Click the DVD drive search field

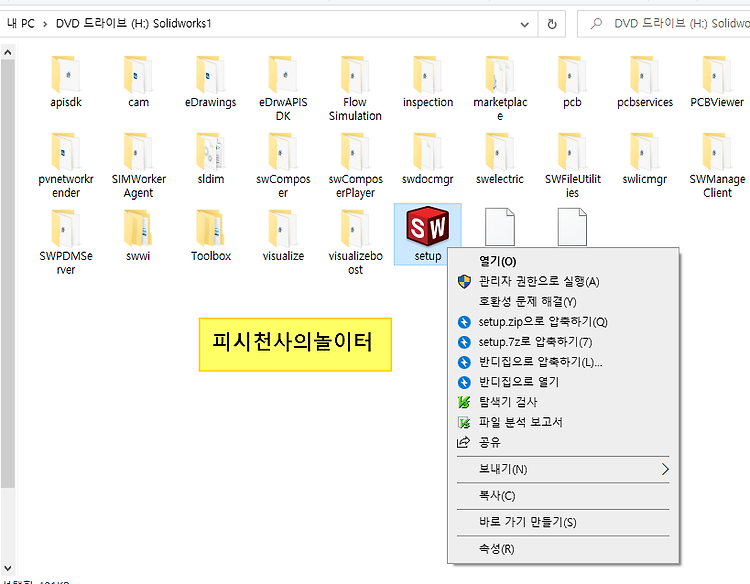[x=664, y=24]
